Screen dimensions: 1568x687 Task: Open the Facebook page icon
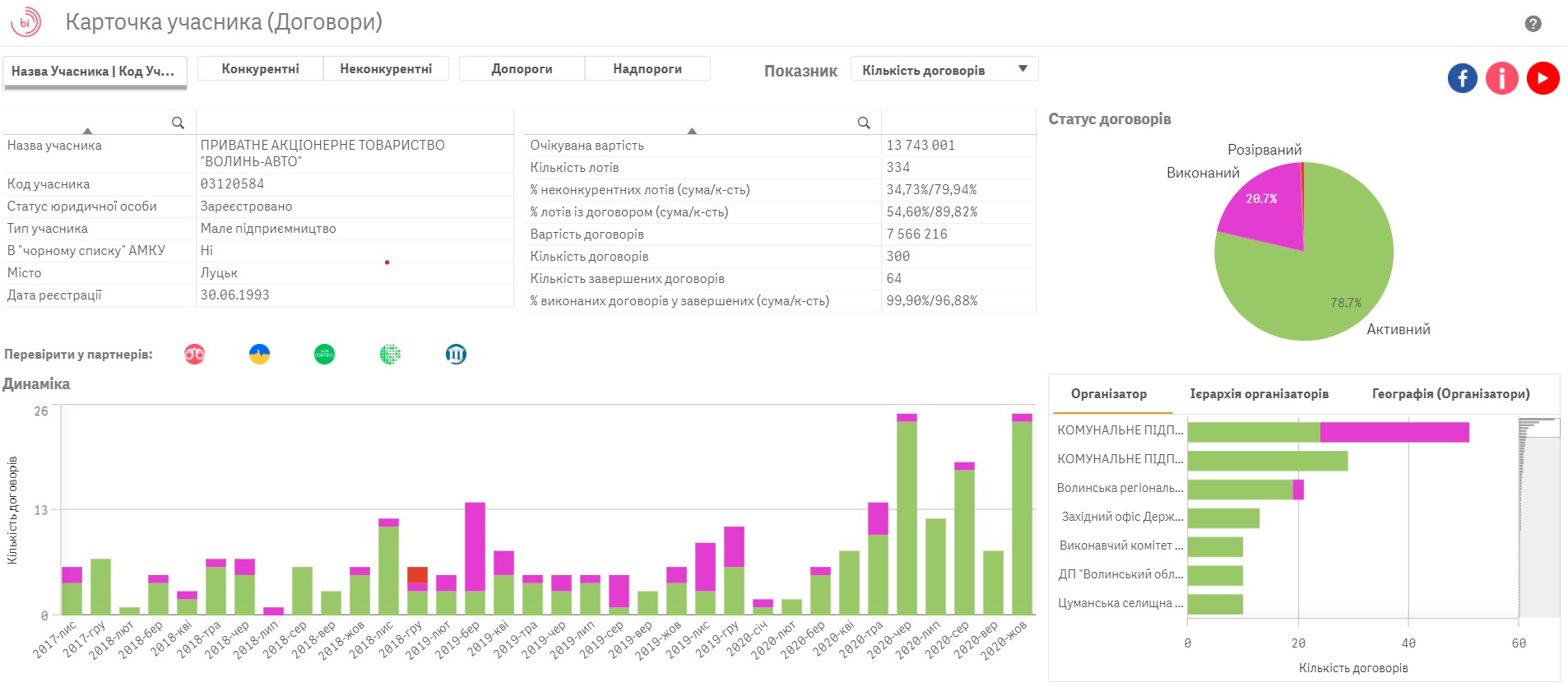[1462, 78]
